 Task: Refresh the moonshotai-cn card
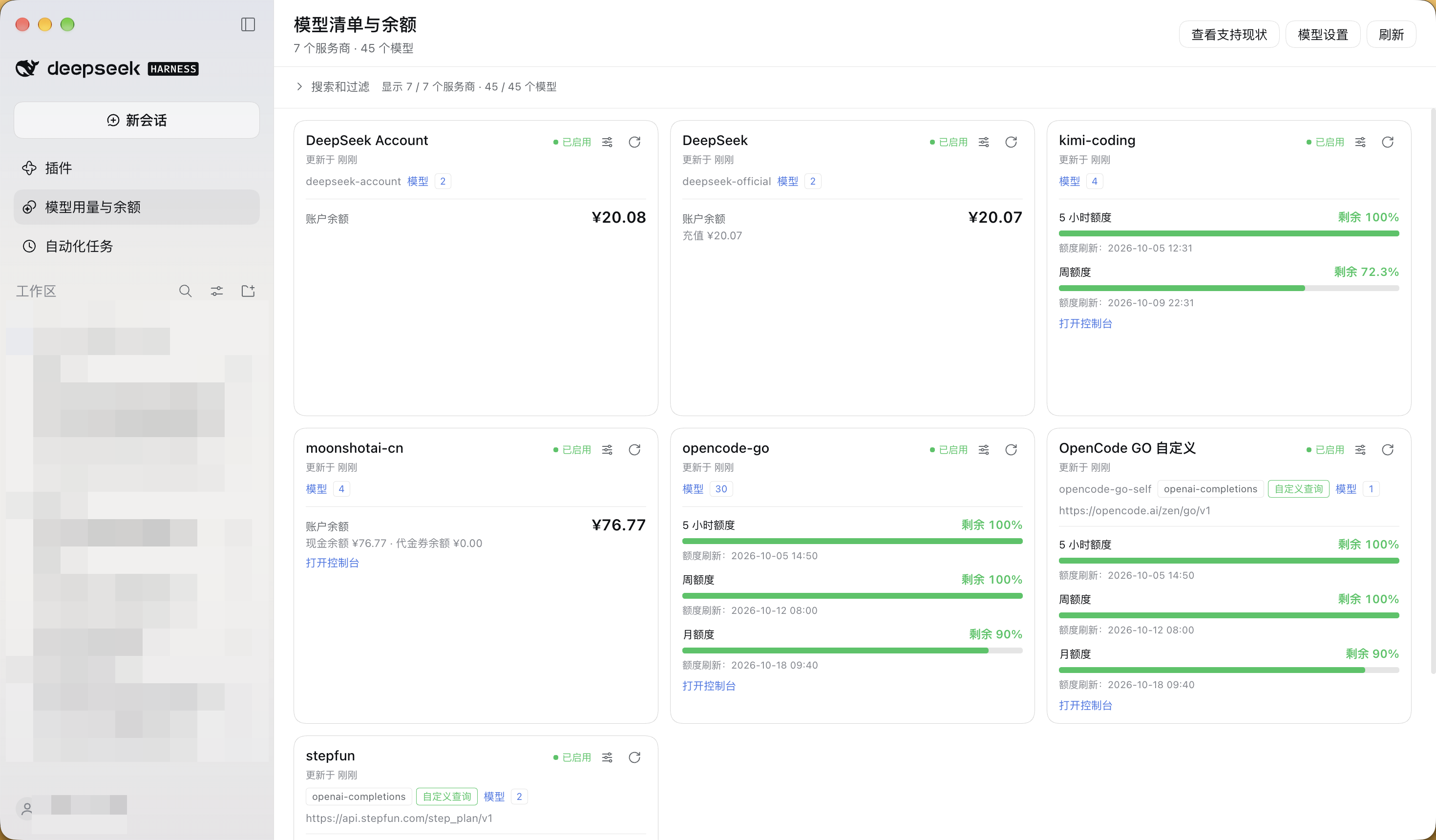[634, 450]
